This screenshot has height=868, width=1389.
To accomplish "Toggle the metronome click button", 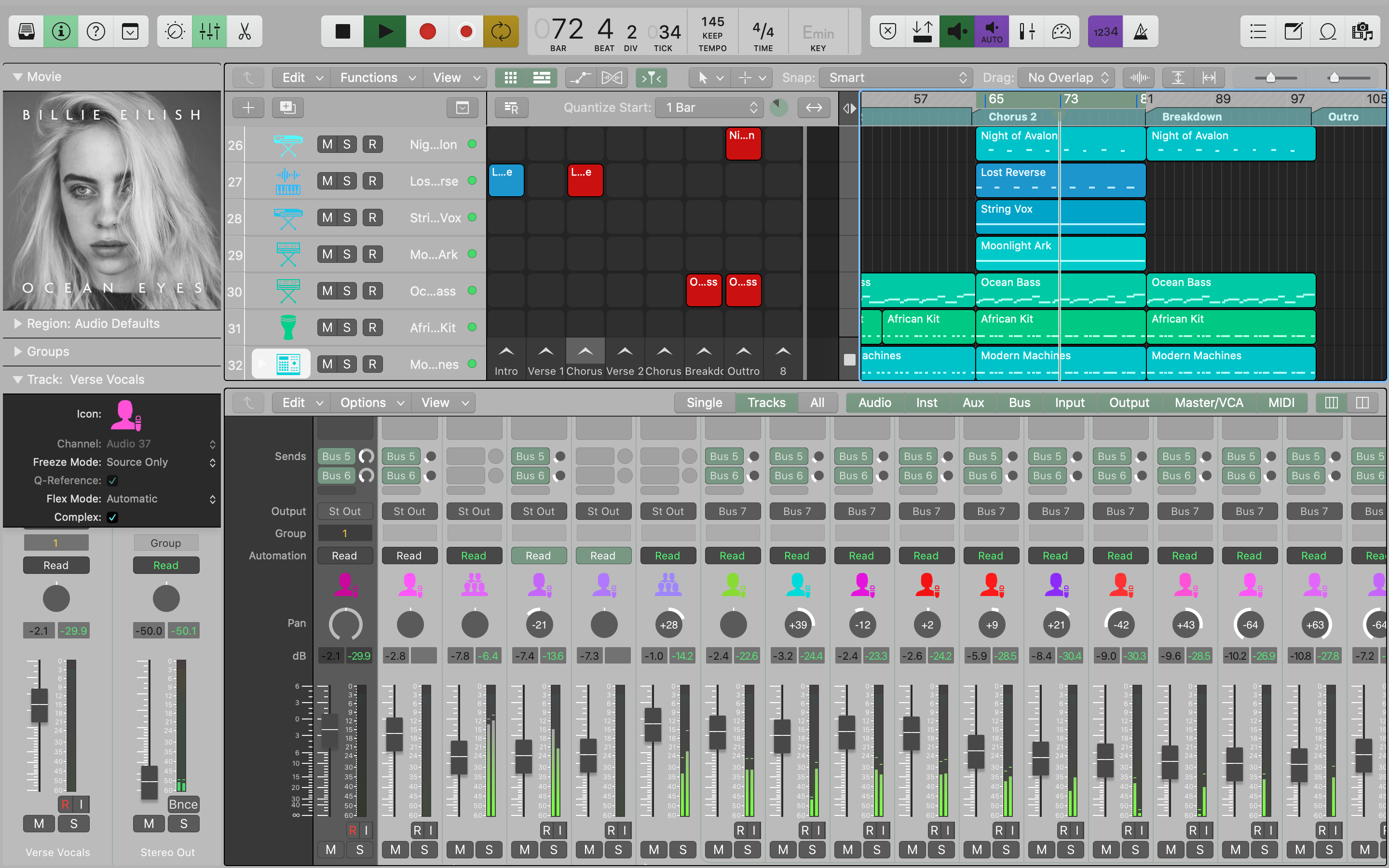I will (1141, 31).
